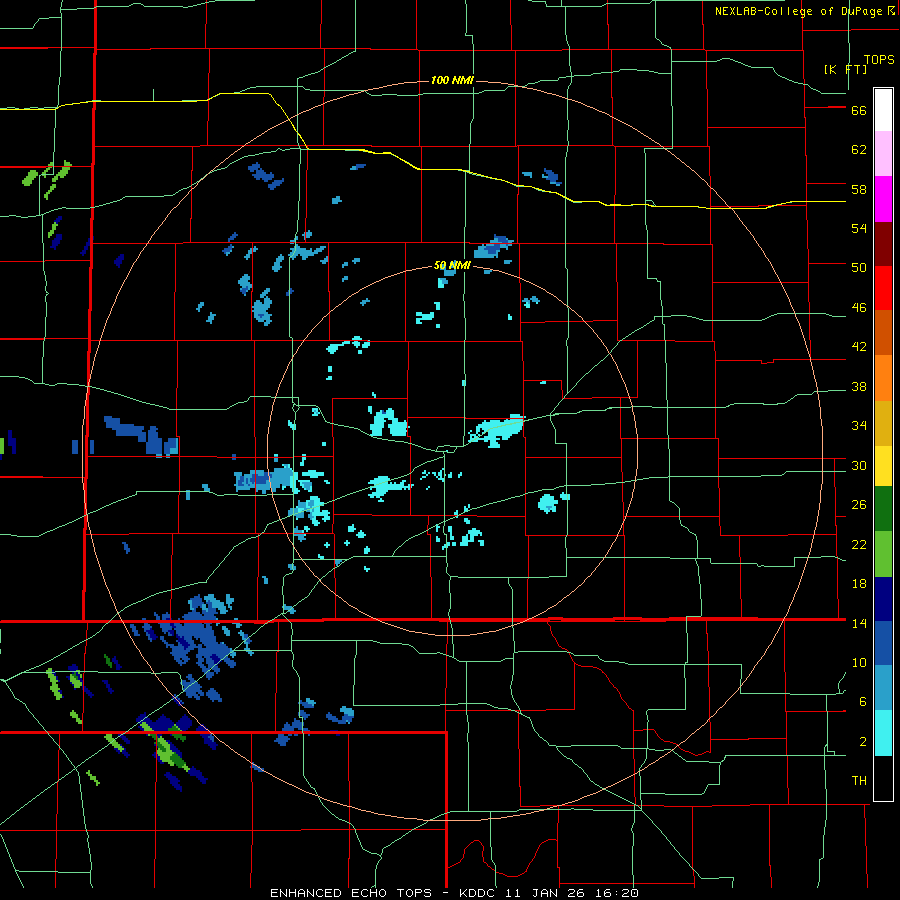The height and width of the screenshot is (900, 900).
Task: Click the 6 legend scale value
Action: 863,702
